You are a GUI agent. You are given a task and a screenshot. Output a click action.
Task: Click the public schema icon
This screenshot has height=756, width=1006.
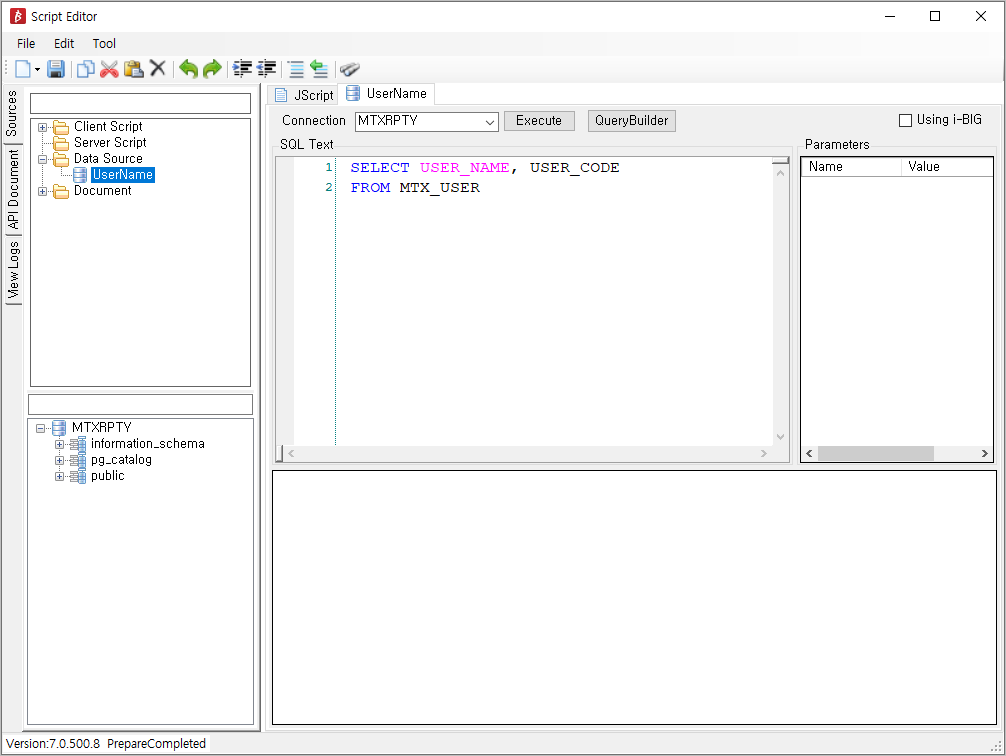tap(78, 476)
